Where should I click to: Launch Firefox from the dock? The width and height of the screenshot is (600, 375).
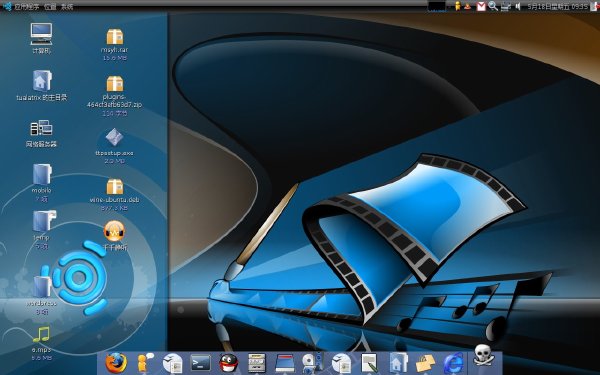point(116,363)
